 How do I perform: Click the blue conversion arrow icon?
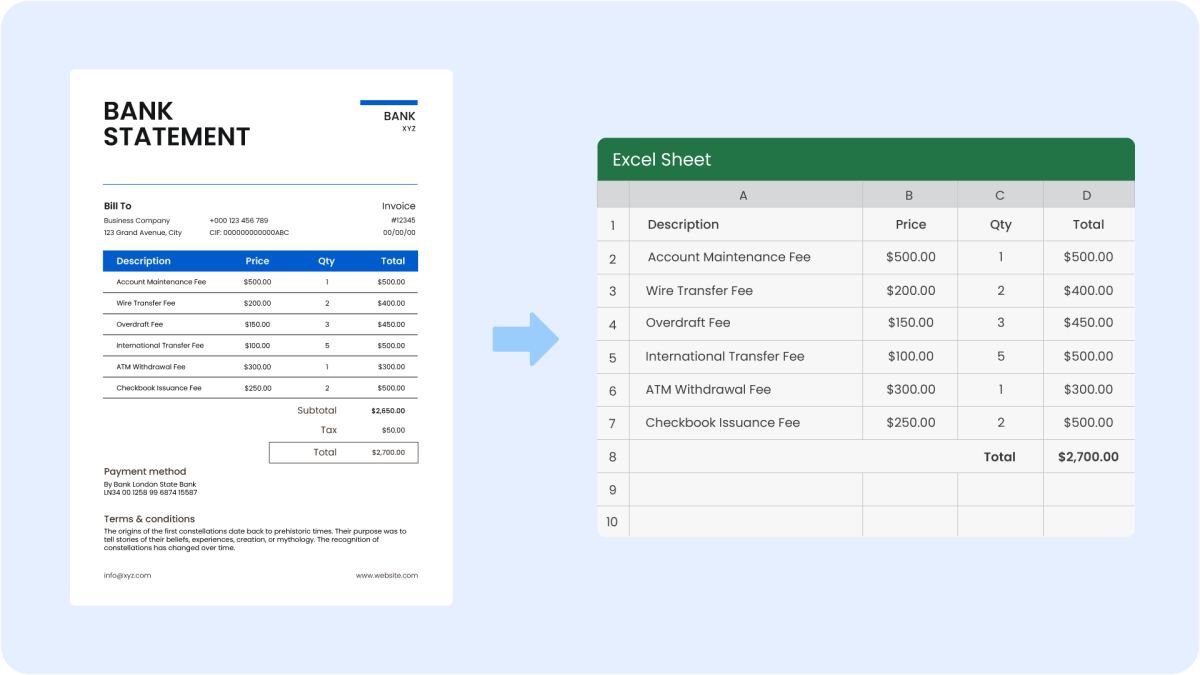(525, 338)
